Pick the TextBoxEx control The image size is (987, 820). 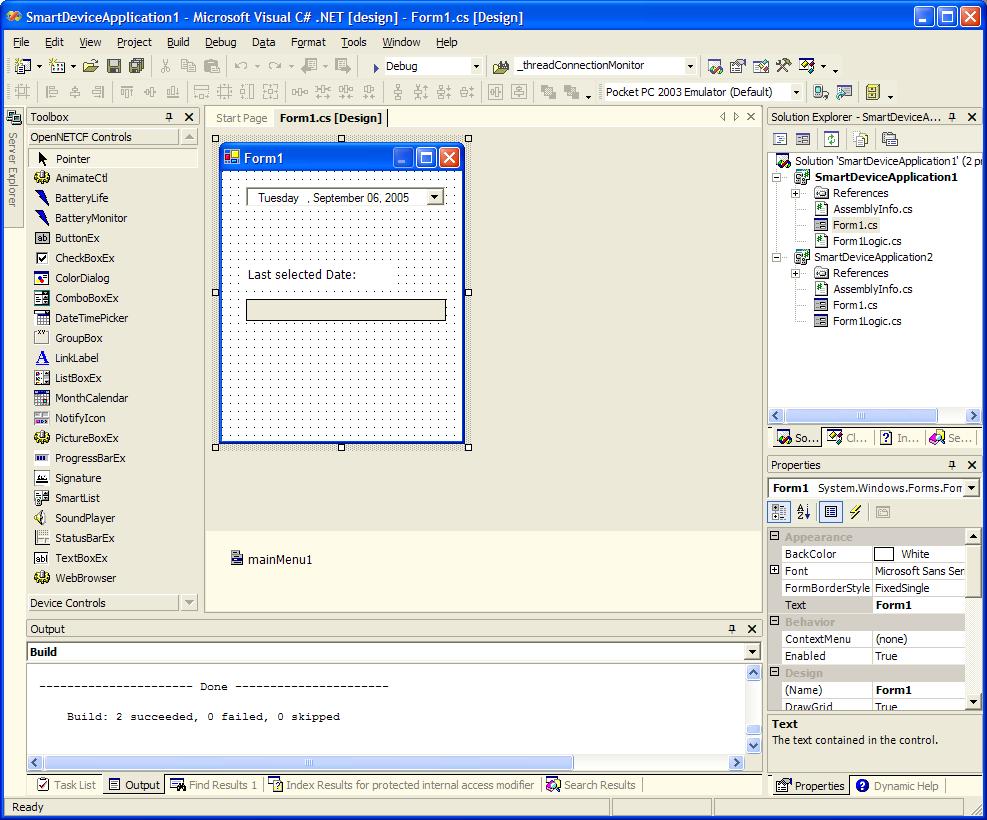click(81, 558)
